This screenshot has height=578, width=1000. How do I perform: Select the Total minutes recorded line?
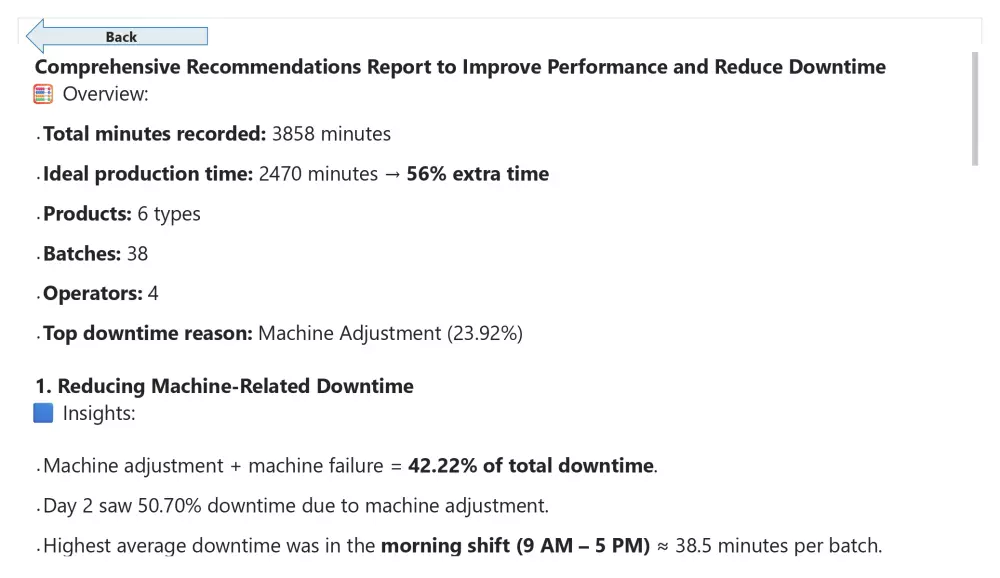(217, 134)
